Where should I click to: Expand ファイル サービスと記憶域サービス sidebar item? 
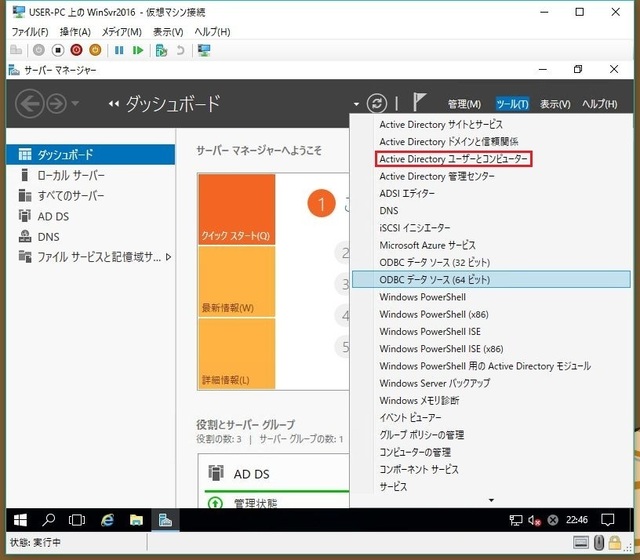pos(169,257)
